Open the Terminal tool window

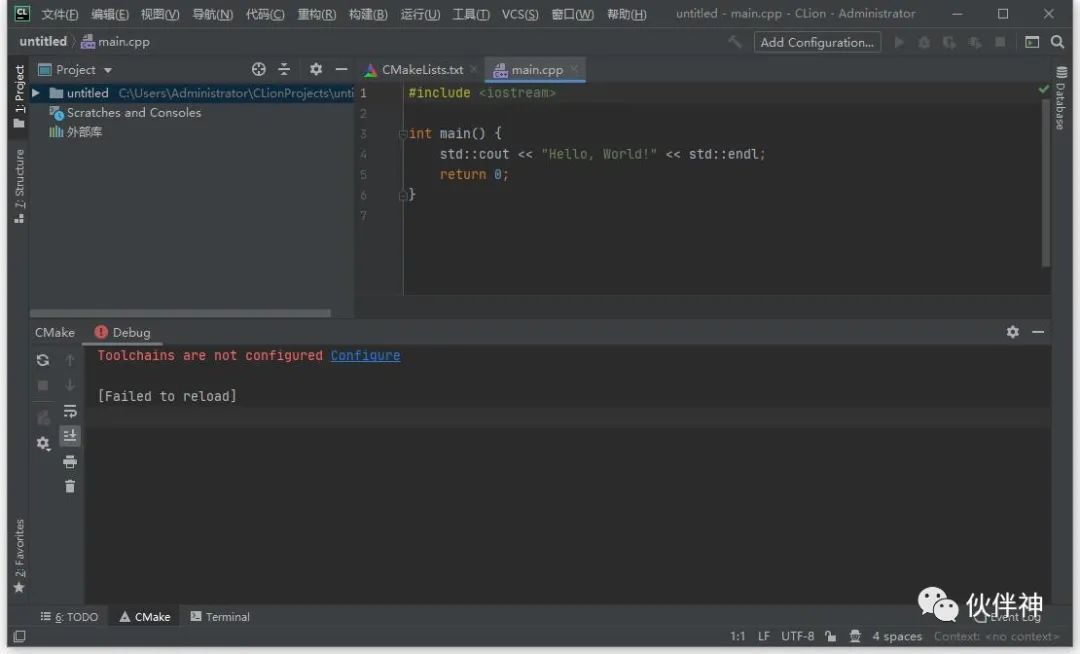(220, 616)
